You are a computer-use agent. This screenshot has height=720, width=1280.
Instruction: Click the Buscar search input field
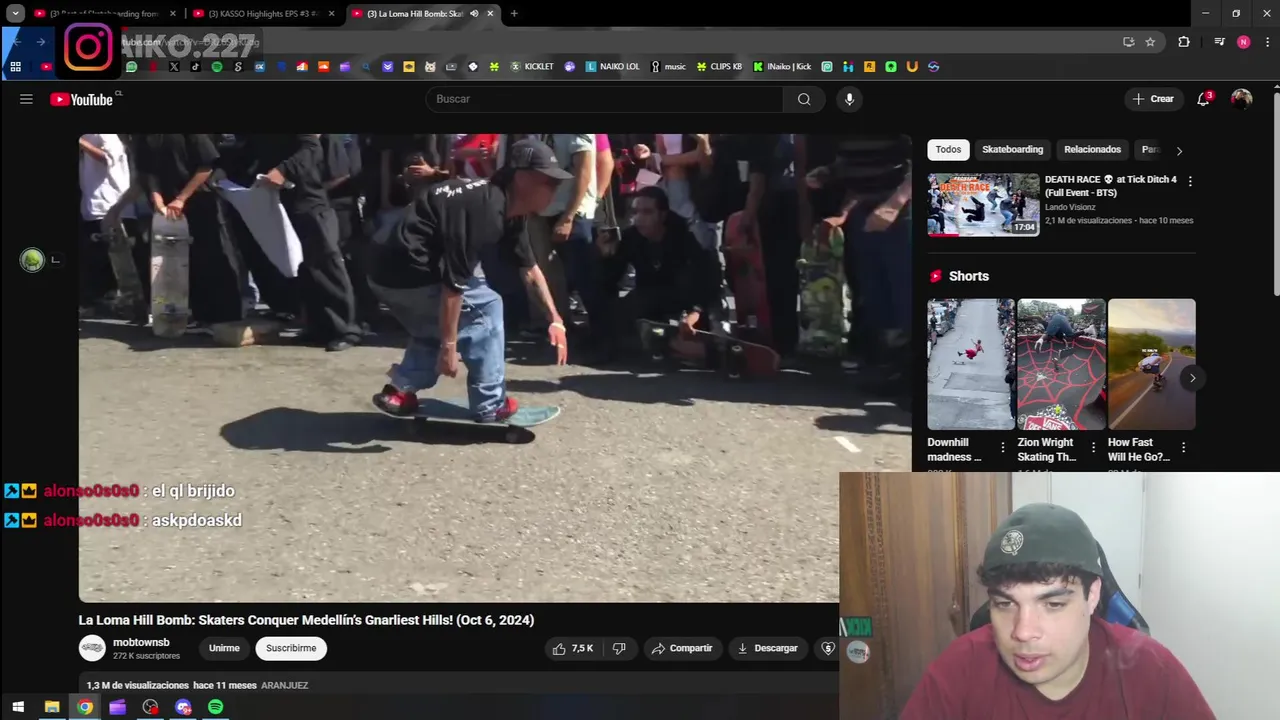click(x=605, y=99)
